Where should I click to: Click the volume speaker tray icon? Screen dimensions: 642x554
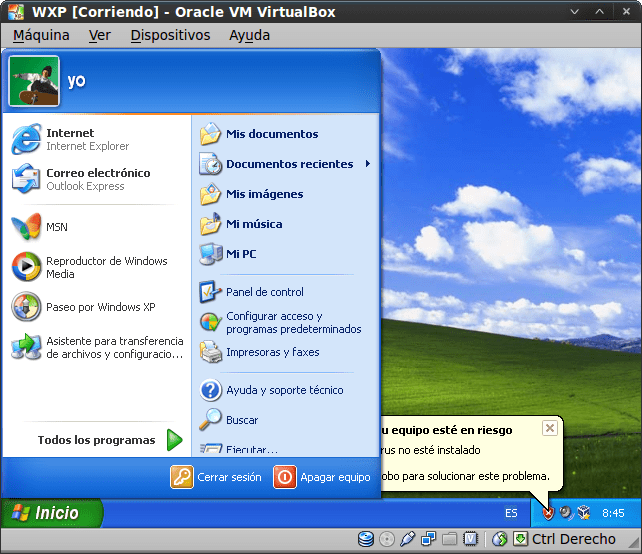(565, 513)
